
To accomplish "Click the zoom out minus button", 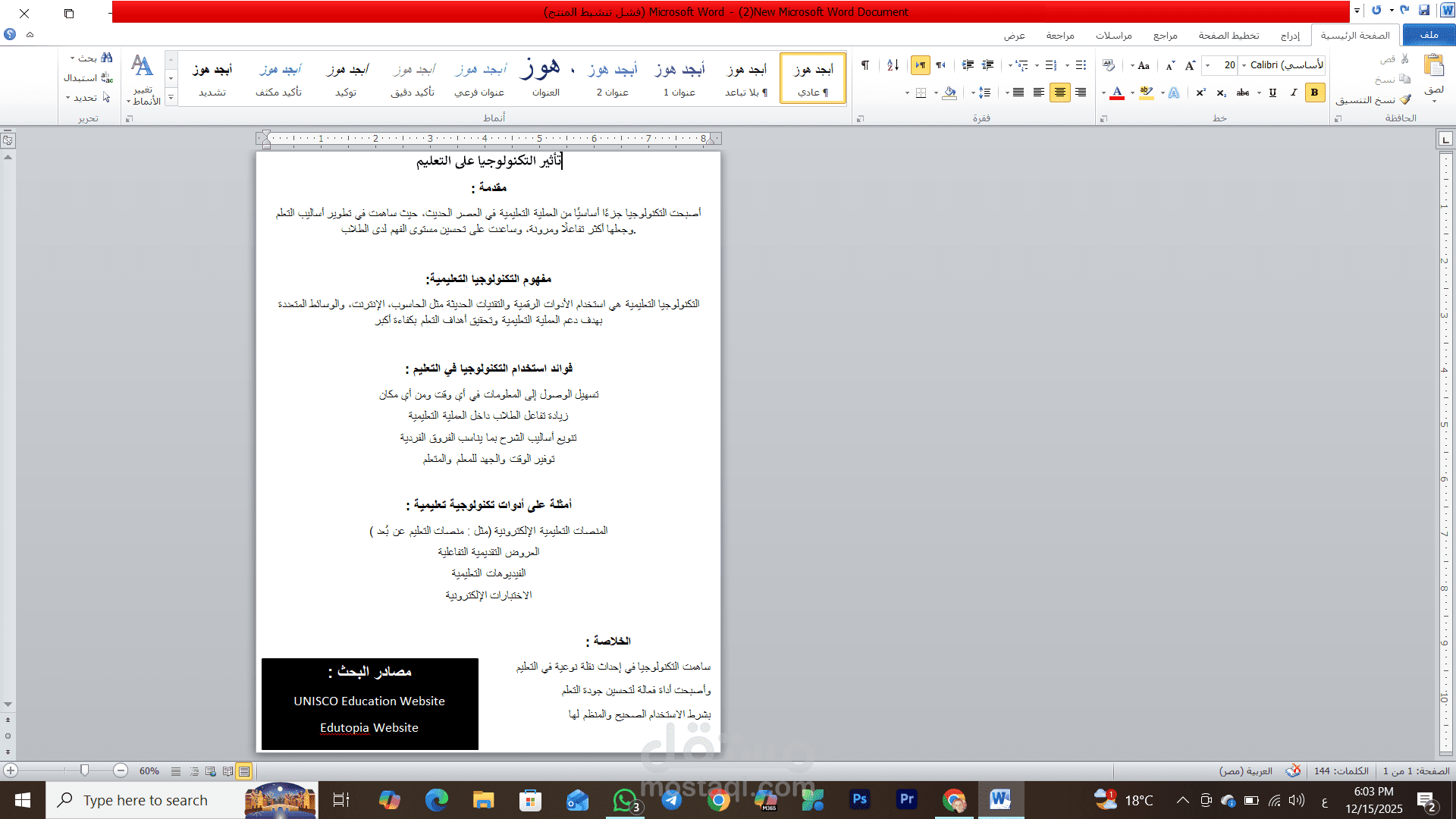I will pos(121,770).
